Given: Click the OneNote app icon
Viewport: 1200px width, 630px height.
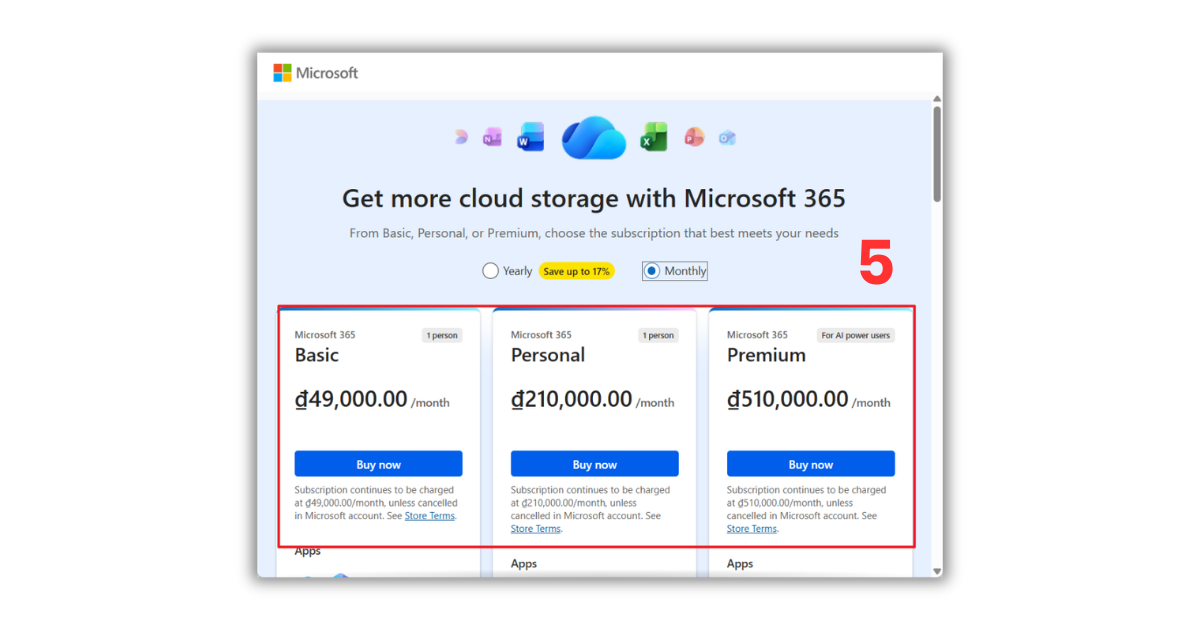Looking at the screenshot, I should (x=492, y=138).
